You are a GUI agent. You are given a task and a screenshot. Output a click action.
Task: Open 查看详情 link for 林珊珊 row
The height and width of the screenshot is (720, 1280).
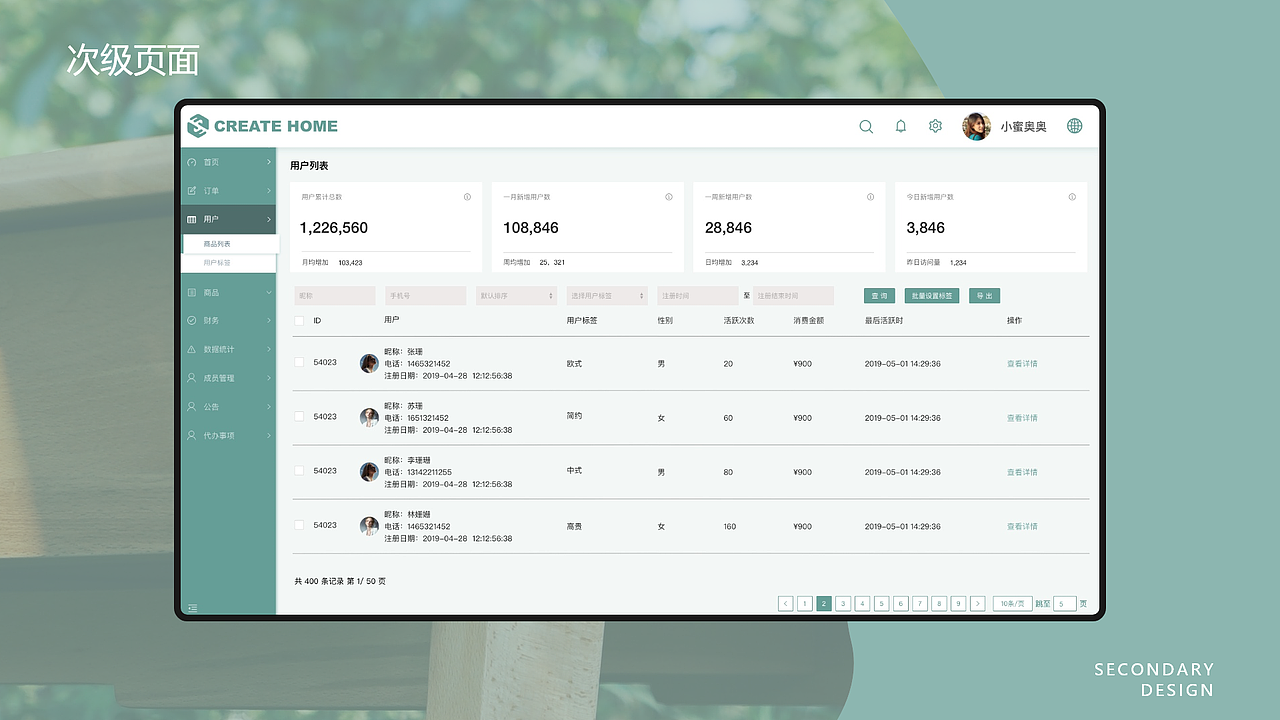click(1022, 526)
